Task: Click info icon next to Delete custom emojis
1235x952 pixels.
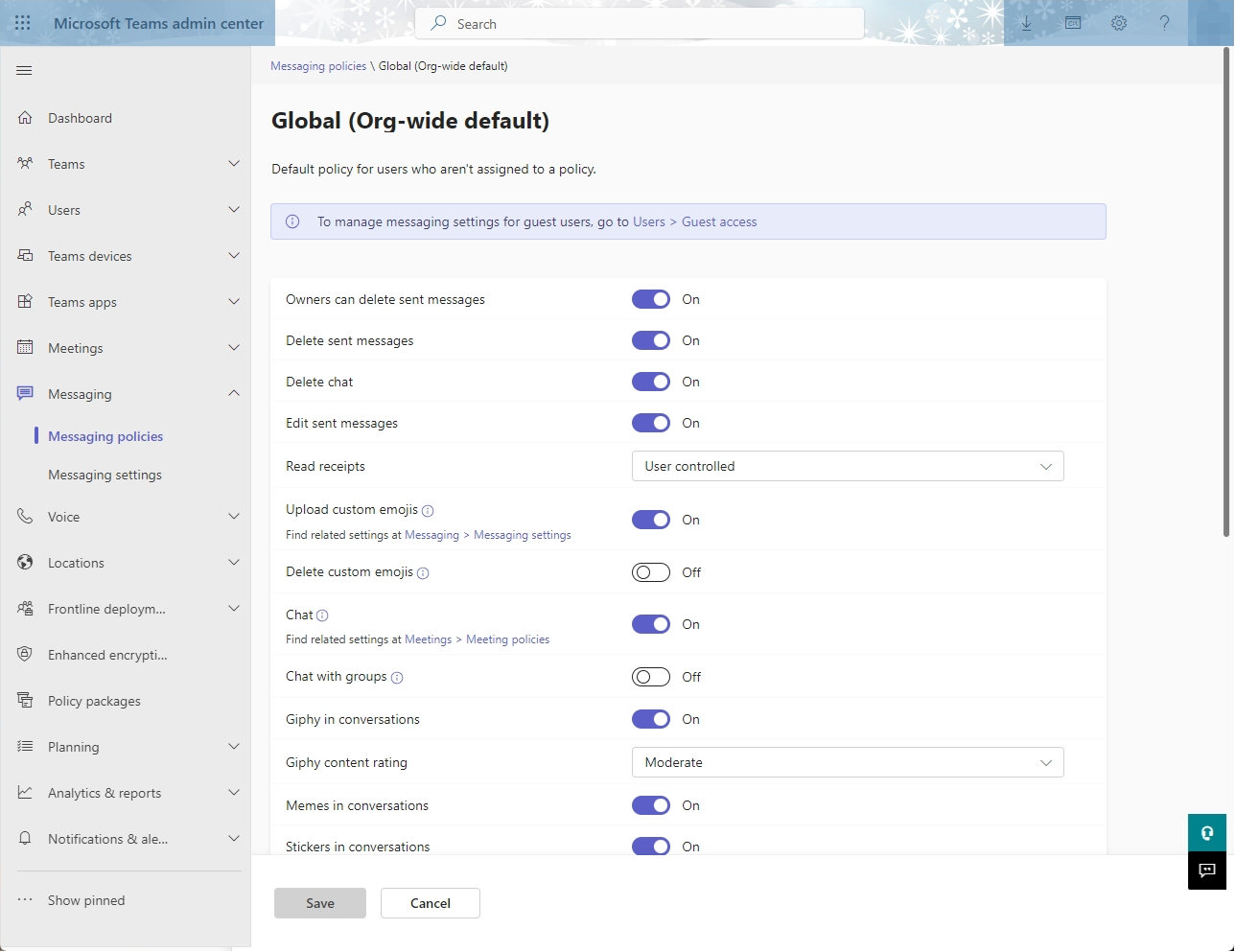Action: tap(423, 573)
